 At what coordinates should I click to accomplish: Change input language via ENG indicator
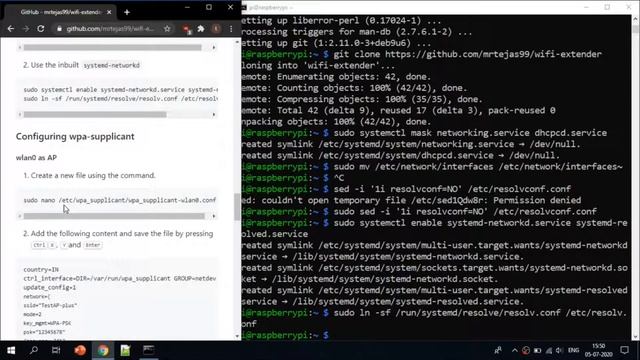573,350
